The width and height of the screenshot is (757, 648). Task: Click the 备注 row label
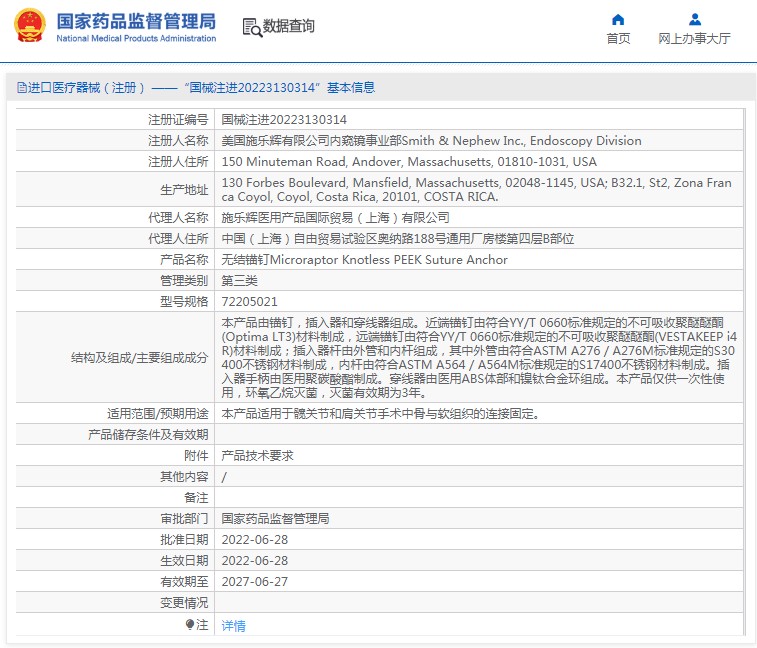tap(196, 497)
